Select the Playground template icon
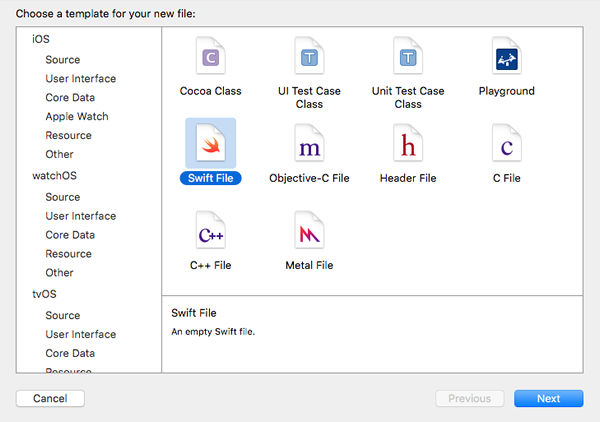Screen dimensions: 600x422 507,58
